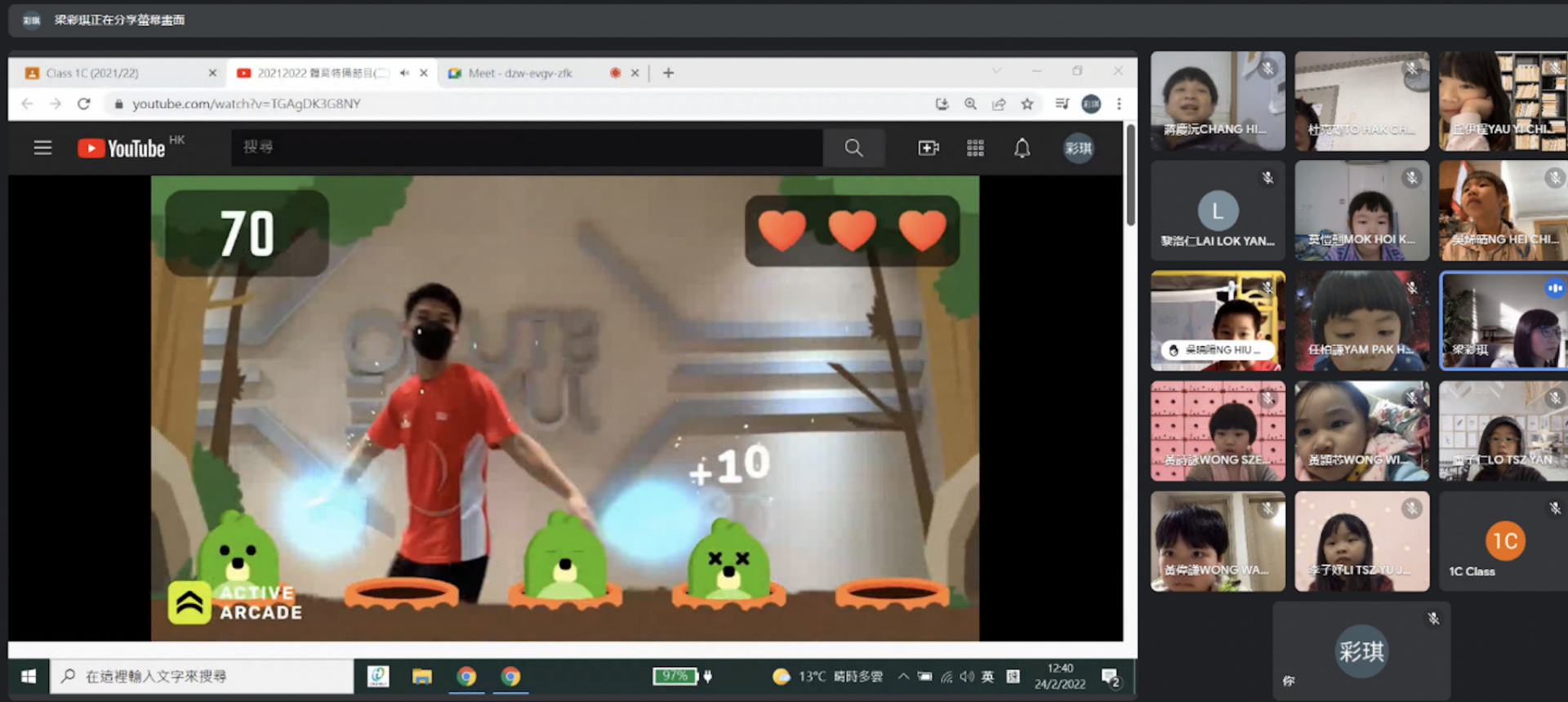
Task: Select WONG WA... participant tile
Action: click(x=1218, y=541)
